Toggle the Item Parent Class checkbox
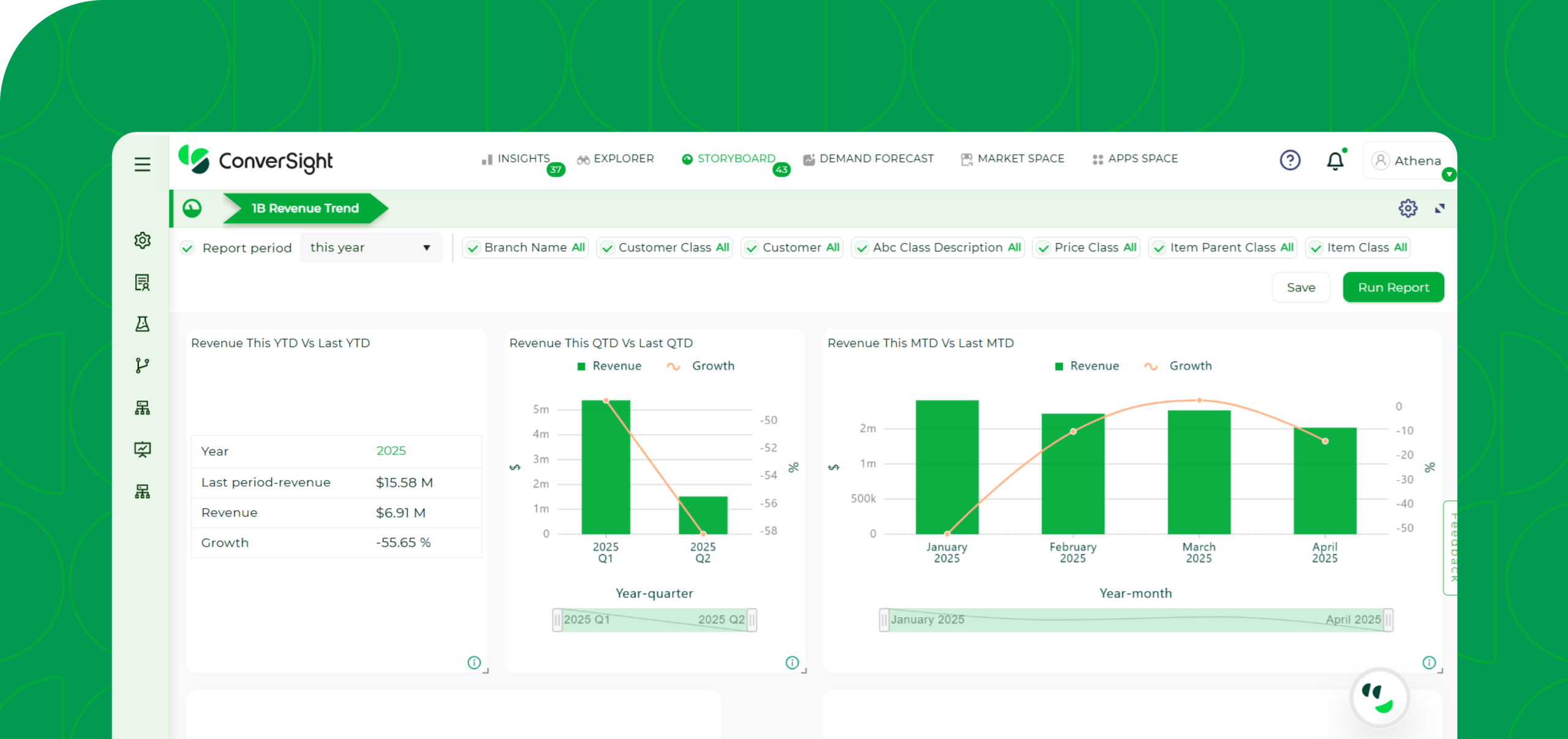The image size is (1568, 739). pyautogui.click(x=1159, y=248)
